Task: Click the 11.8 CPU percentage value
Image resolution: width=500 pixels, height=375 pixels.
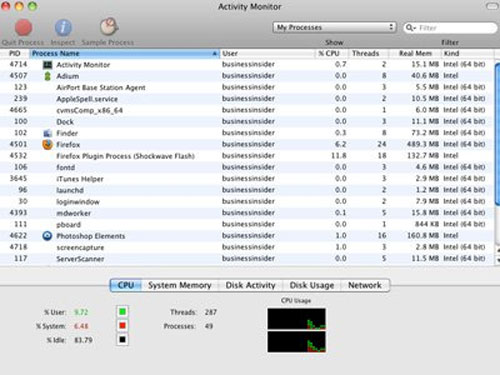Action: tap(339, 156)
